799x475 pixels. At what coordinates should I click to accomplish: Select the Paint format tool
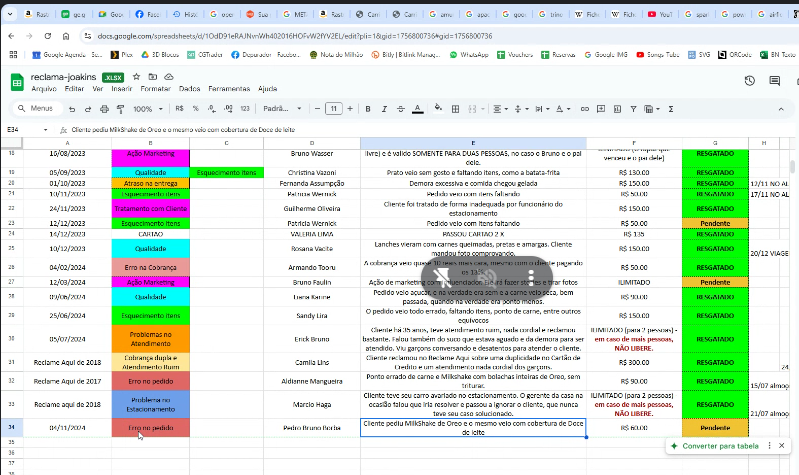click(x=119, y=108)
